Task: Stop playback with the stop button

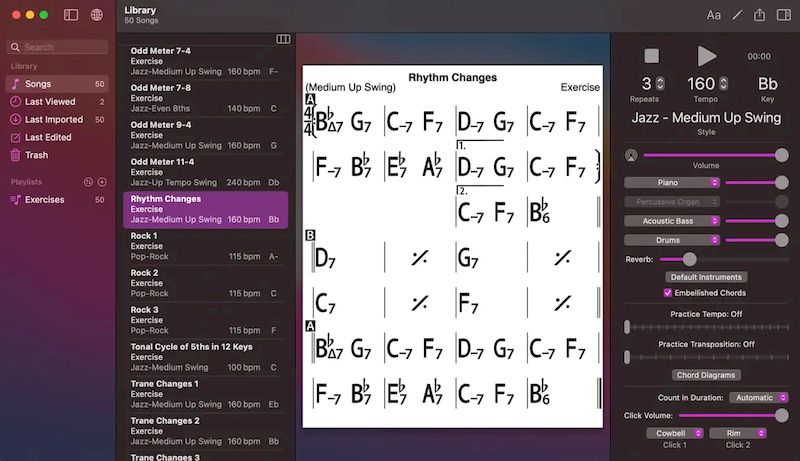Action: point(652,56)
